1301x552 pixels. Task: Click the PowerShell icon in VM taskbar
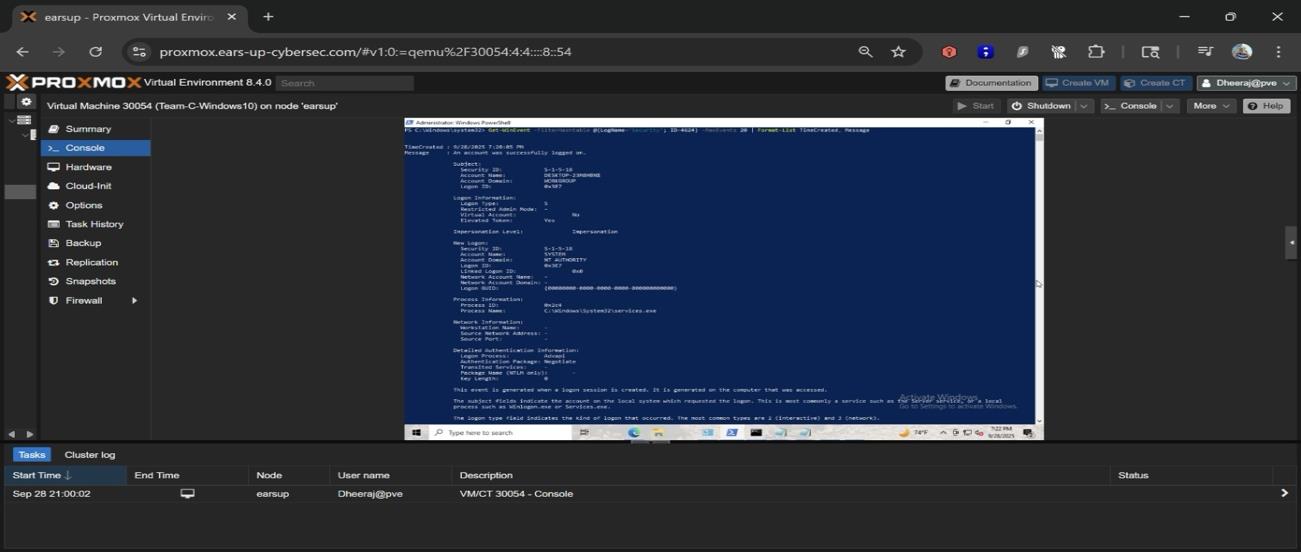tap(732, 433)
